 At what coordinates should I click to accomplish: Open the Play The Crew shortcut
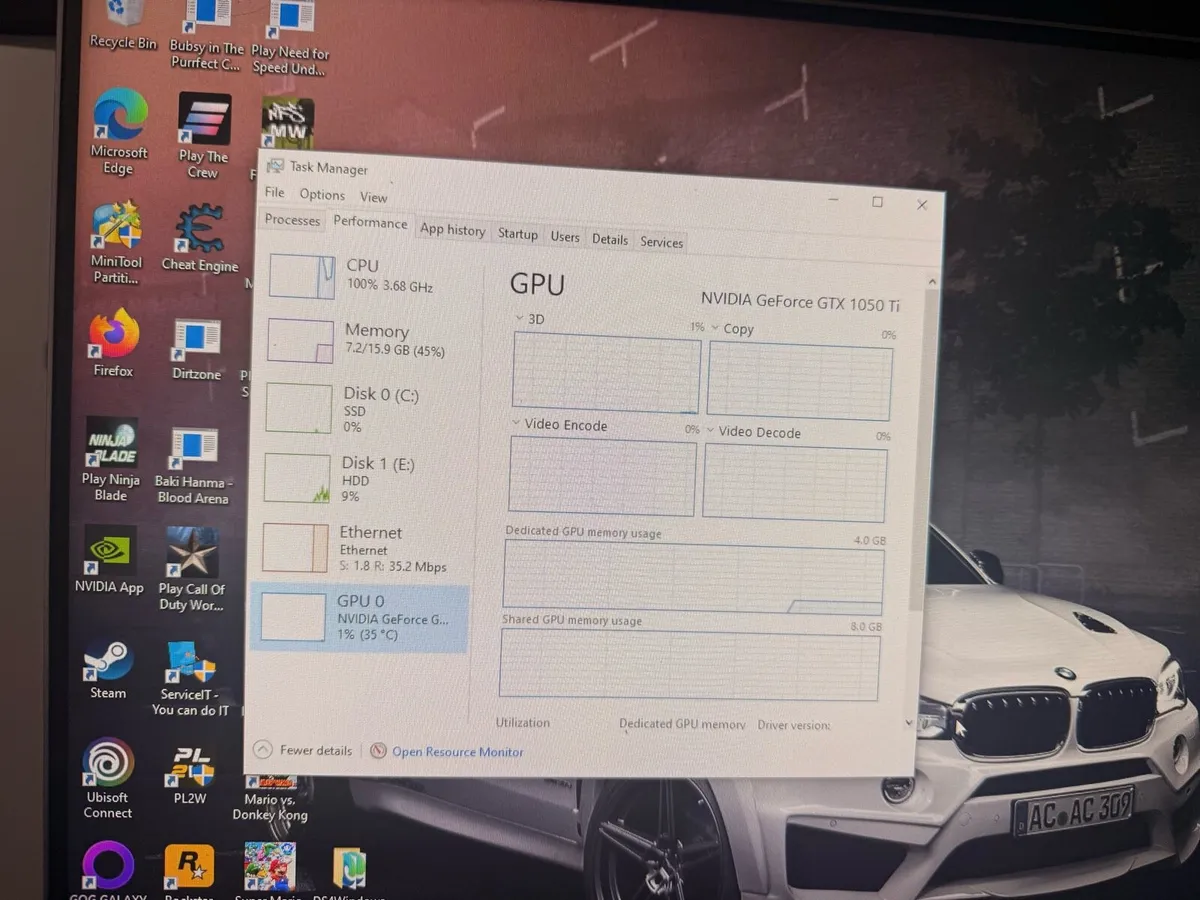click(x=204, y=137)
